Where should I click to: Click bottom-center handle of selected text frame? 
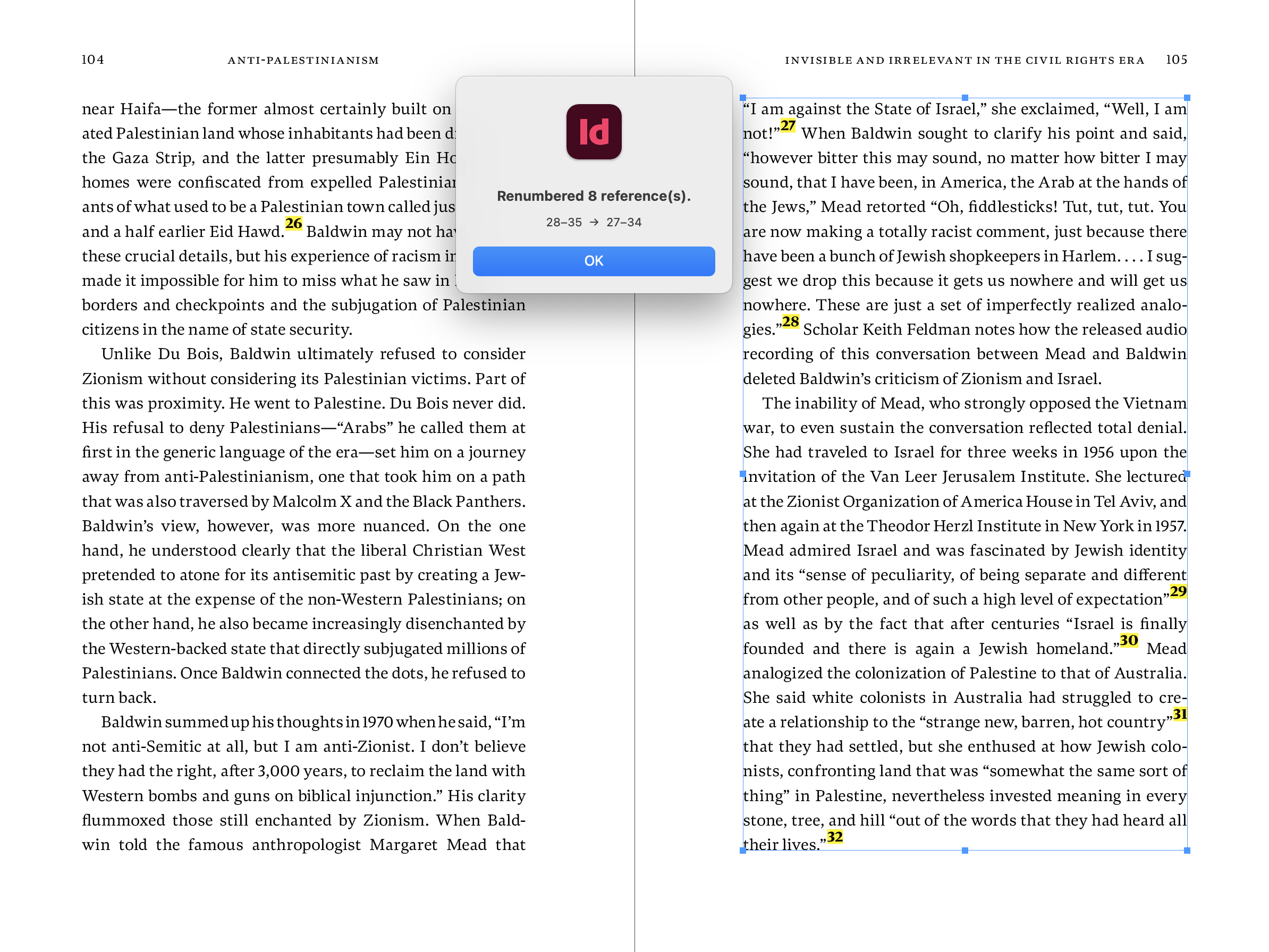click(965, 851)
